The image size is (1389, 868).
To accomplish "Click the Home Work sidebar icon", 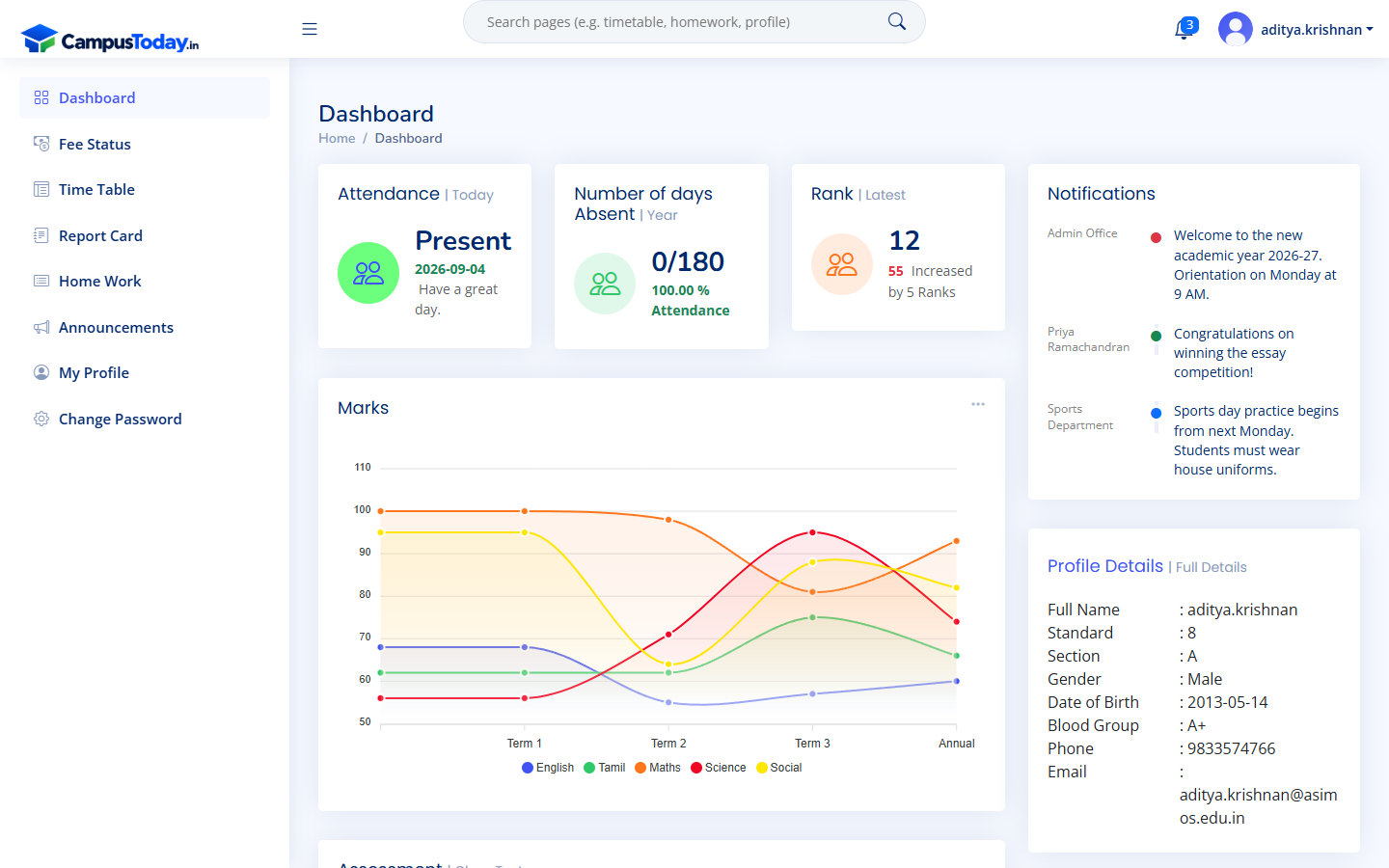I will coord(41,281).
